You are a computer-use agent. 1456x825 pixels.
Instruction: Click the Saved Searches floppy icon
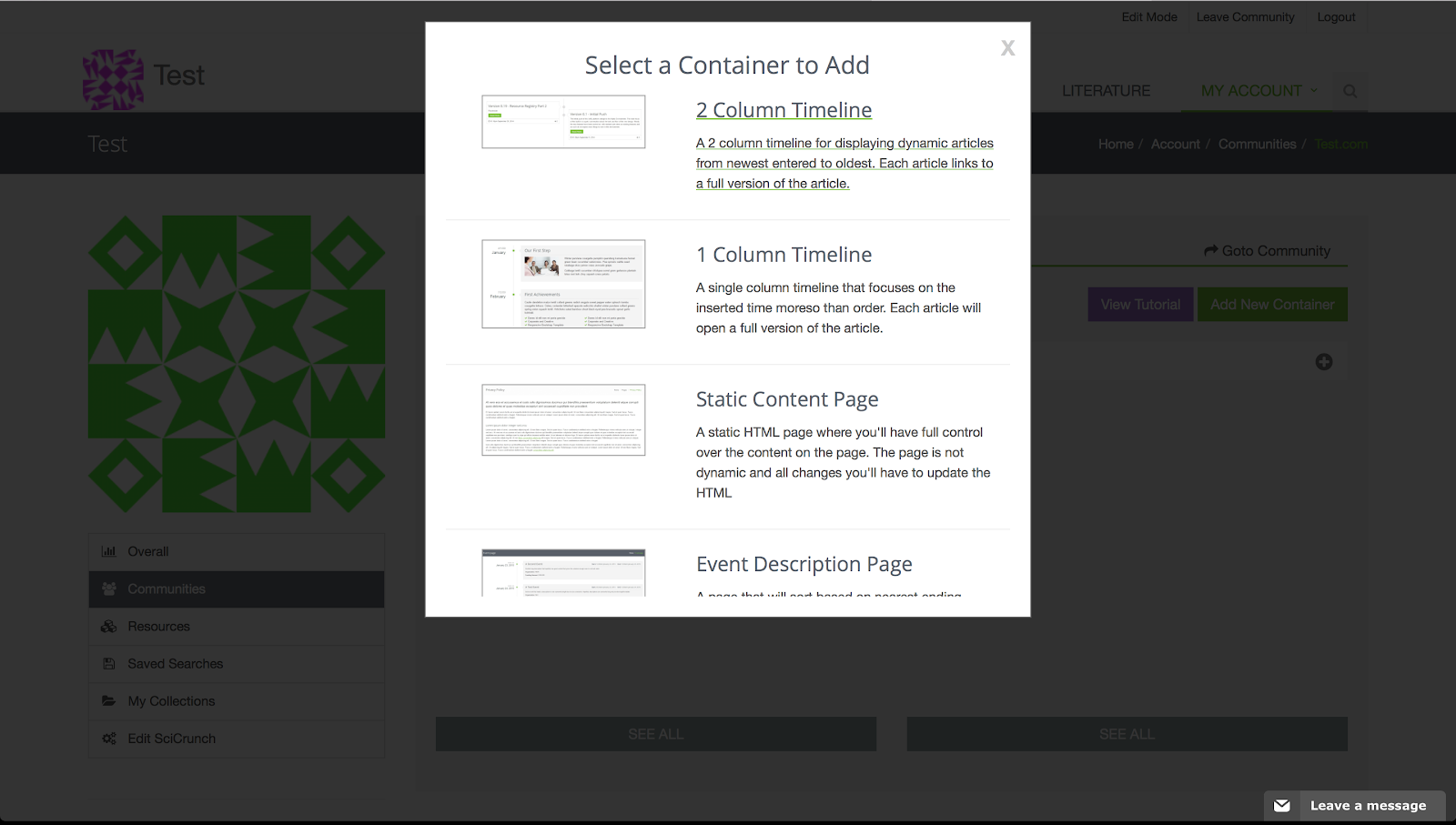(109, 664)
